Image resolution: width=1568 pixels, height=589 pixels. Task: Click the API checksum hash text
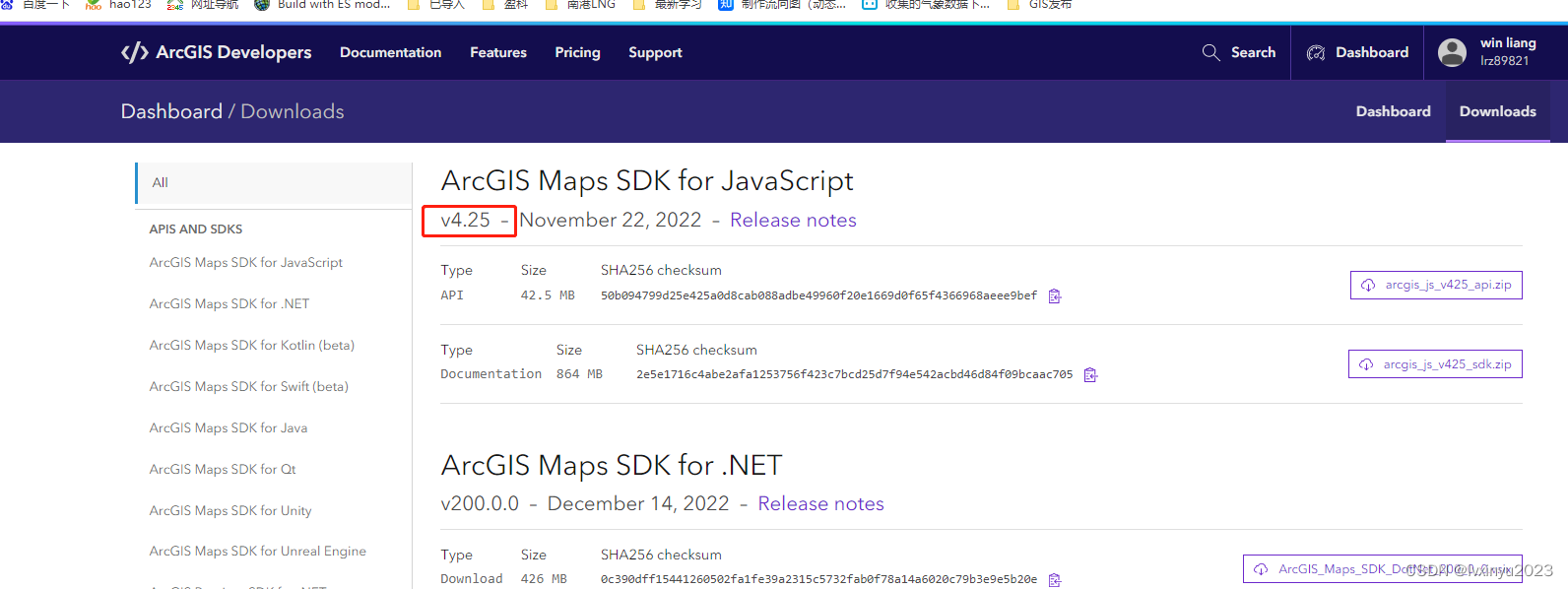point(818,295)
